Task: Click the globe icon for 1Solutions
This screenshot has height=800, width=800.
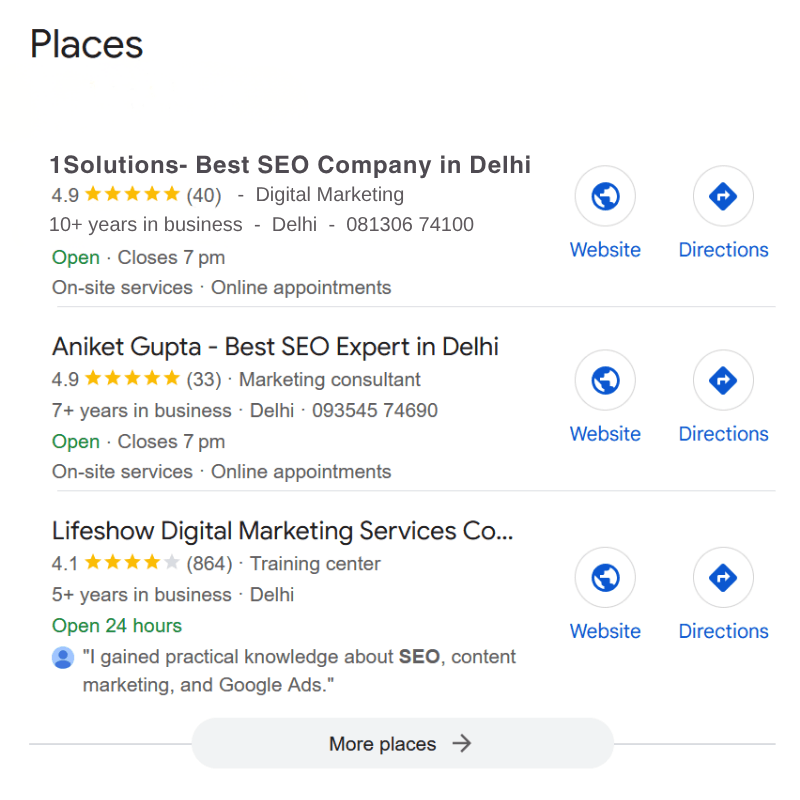Action: (605, 196)
